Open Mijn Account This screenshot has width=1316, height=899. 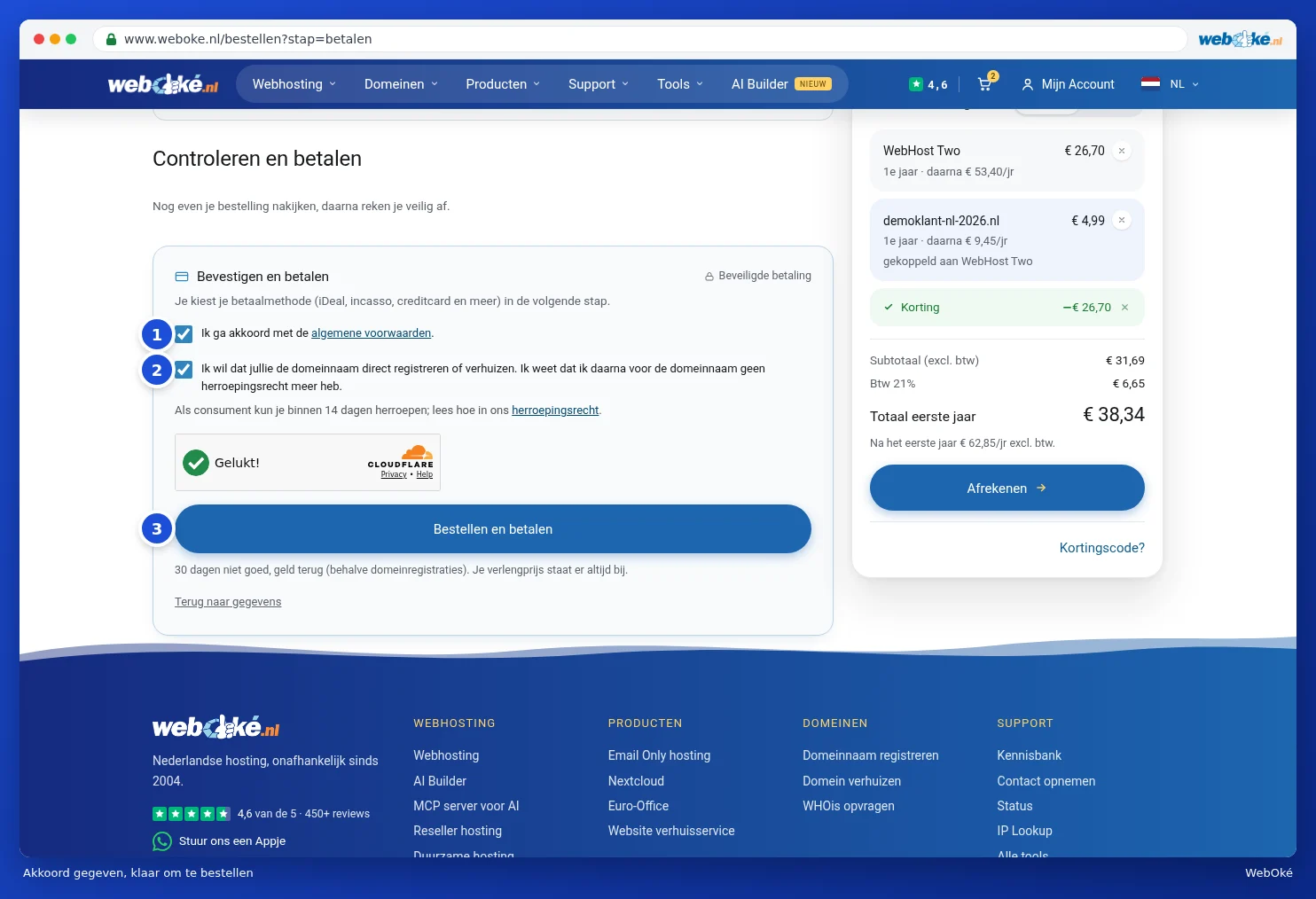(x=1069, y=84)
